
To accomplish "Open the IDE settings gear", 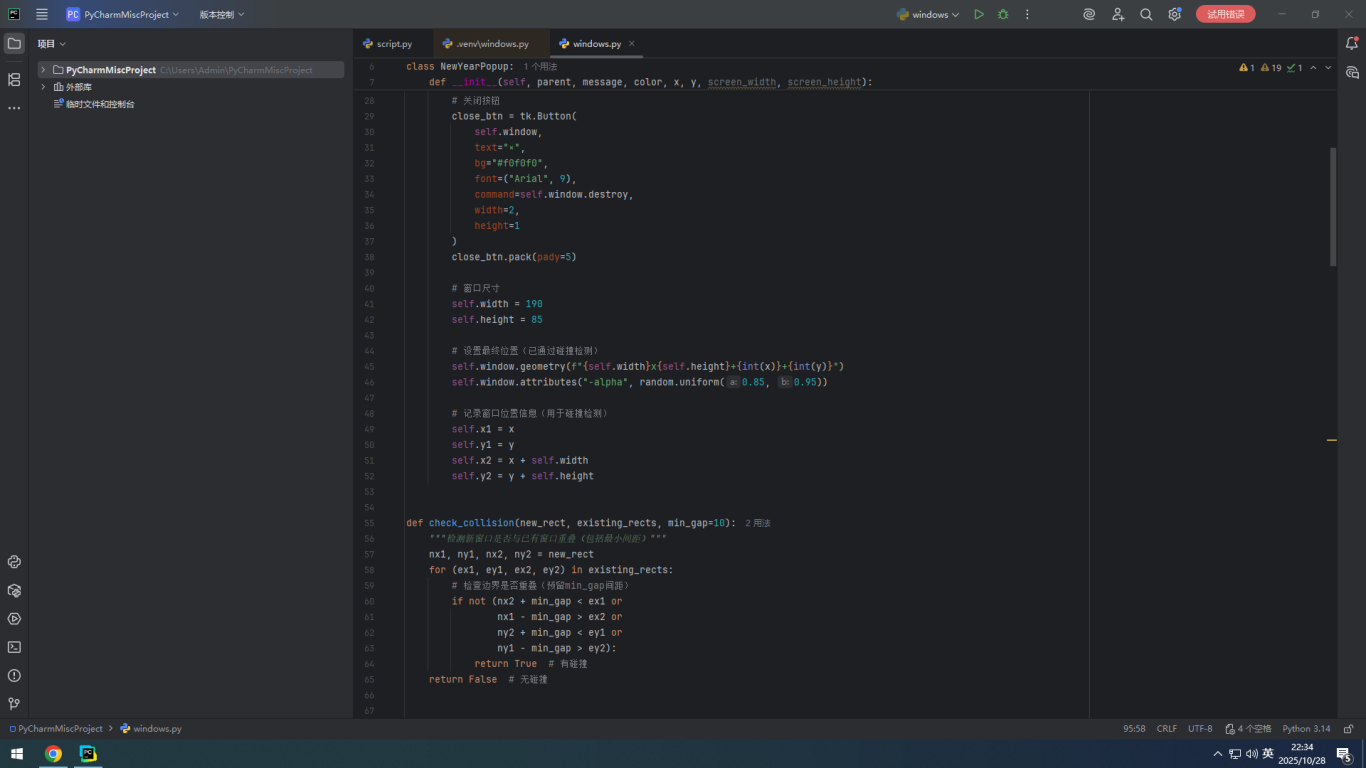I will pyautogui.click(x=1175, y=14).
